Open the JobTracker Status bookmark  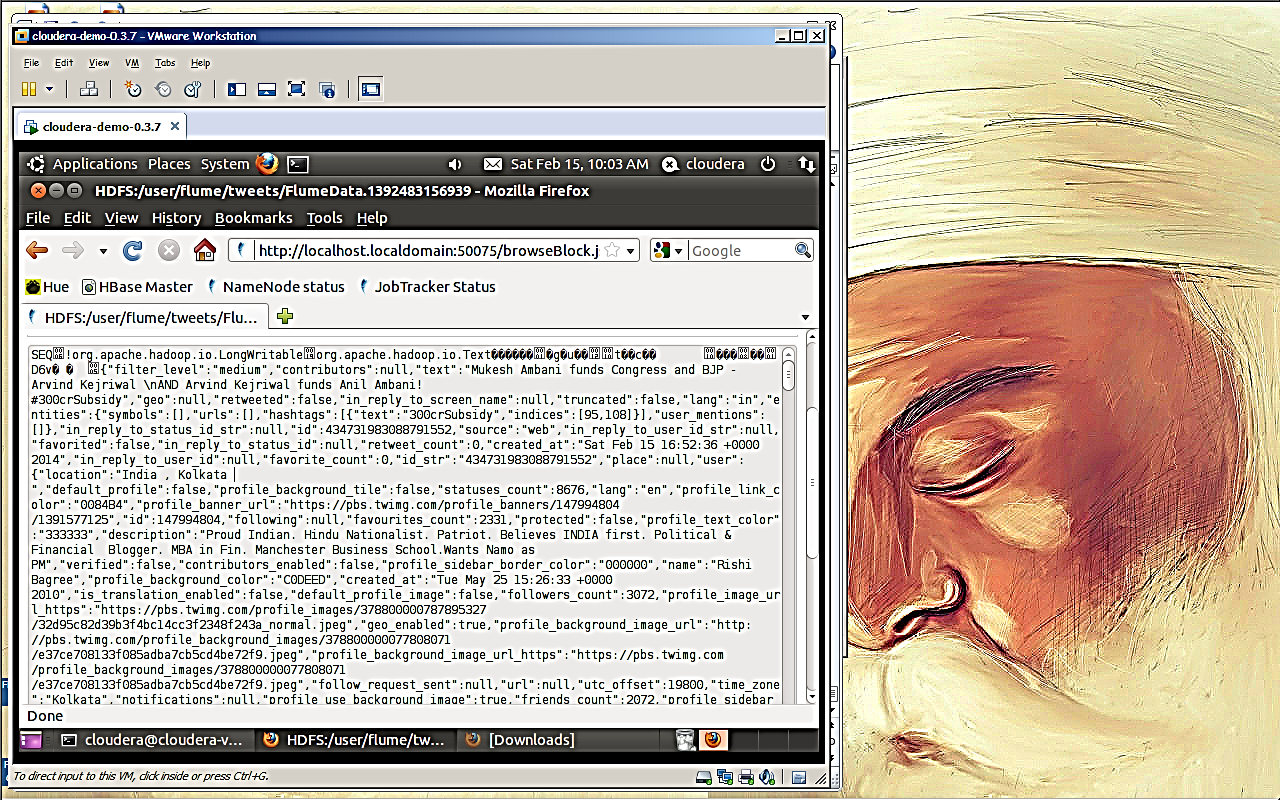click(x=427, y=287)
